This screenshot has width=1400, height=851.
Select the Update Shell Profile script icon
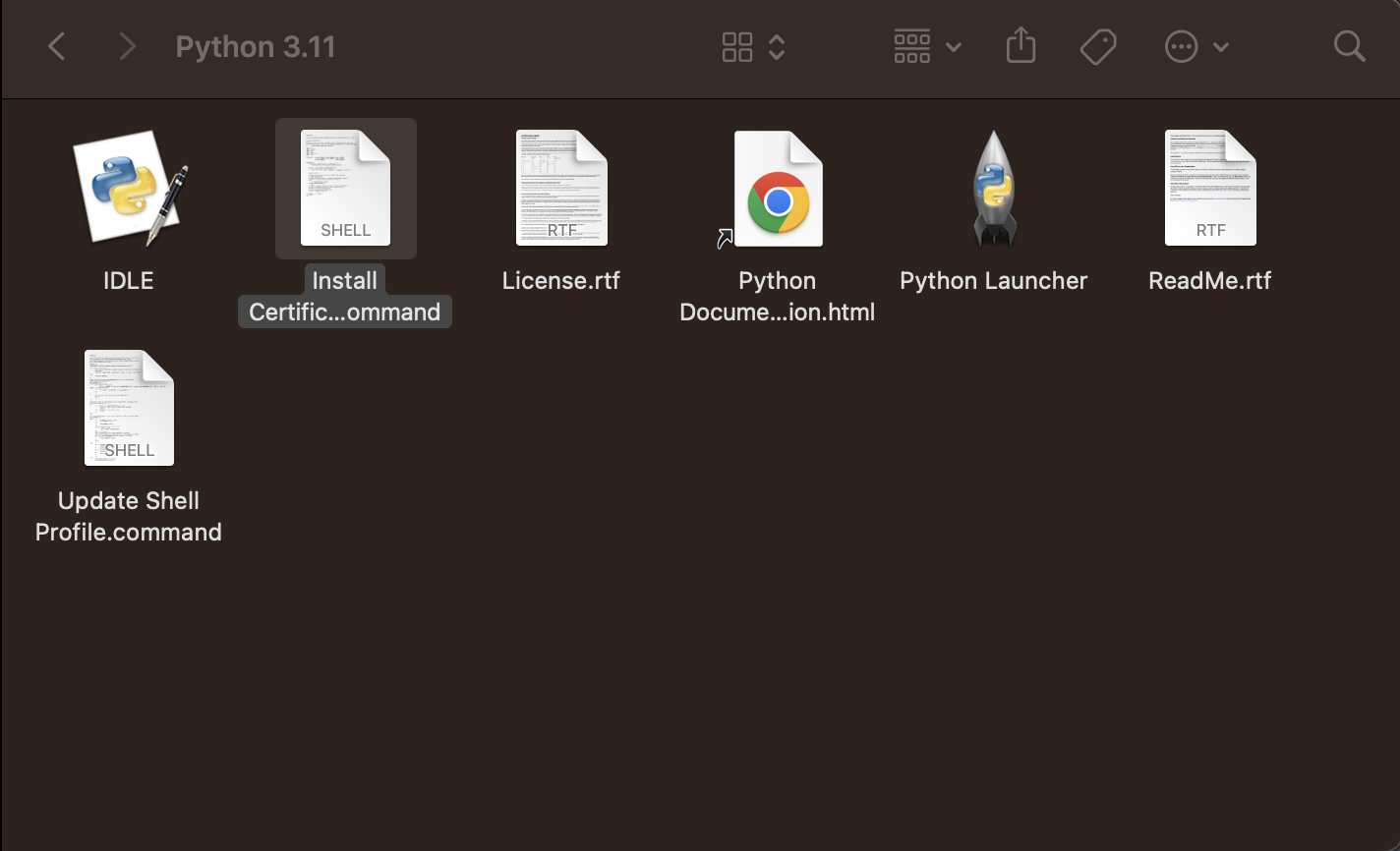pyautogui.click(x=129, y=408)
